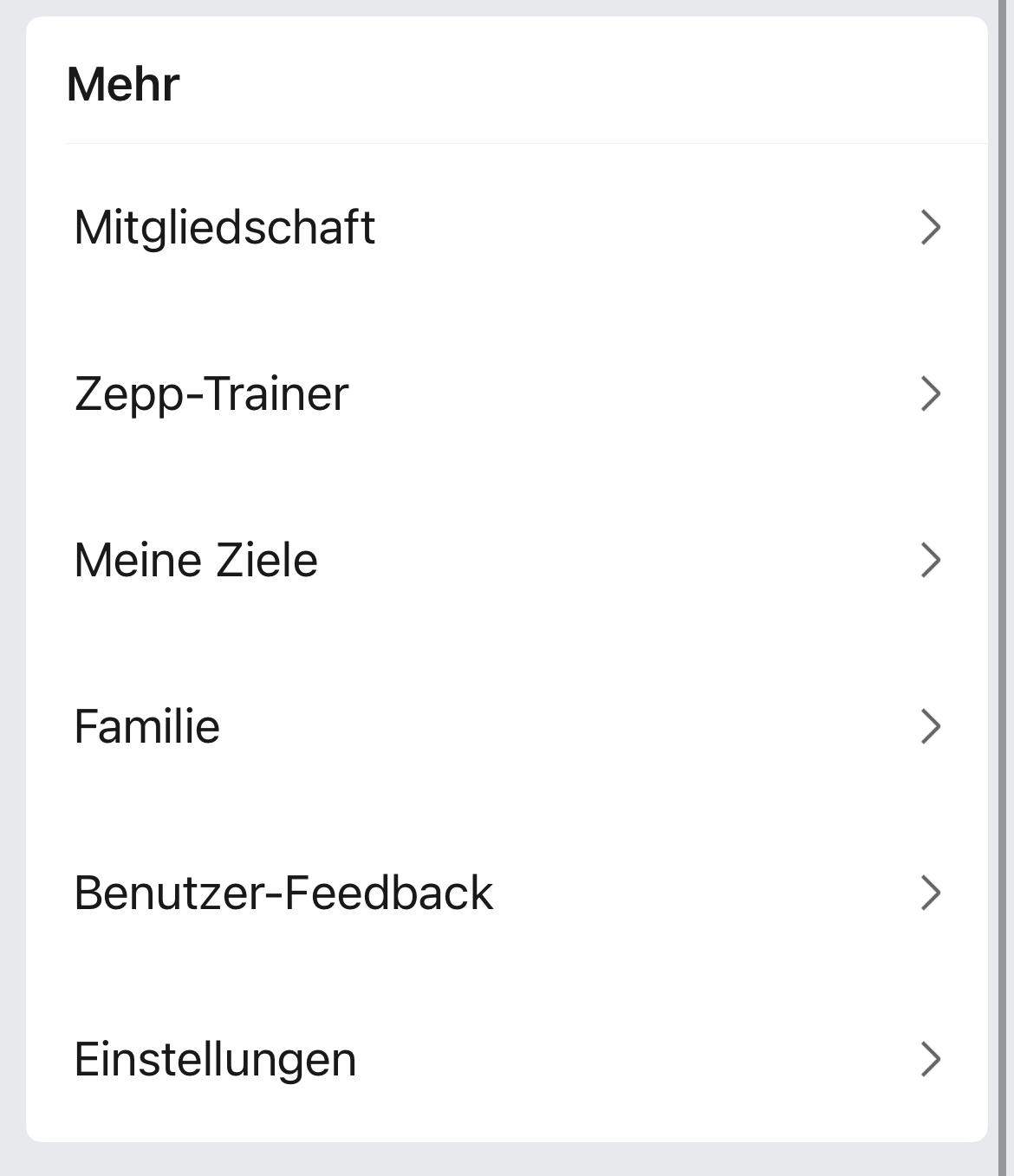
Task: Click the Benutzer-Feedback arrow icon
Action: 932,893
